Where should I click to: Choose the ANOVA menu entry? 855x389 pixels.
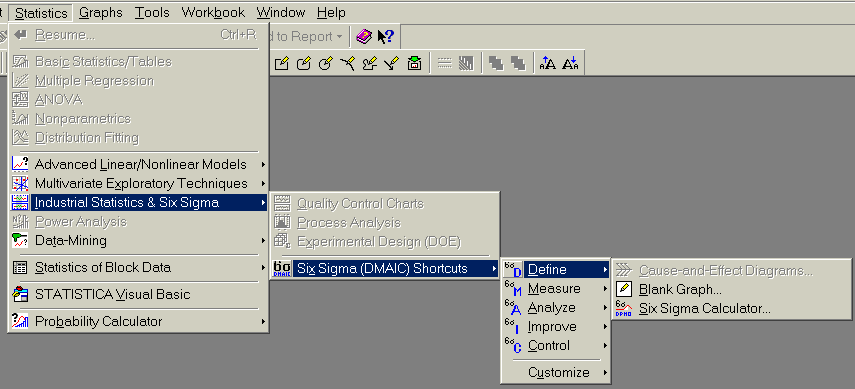point(139,100)
